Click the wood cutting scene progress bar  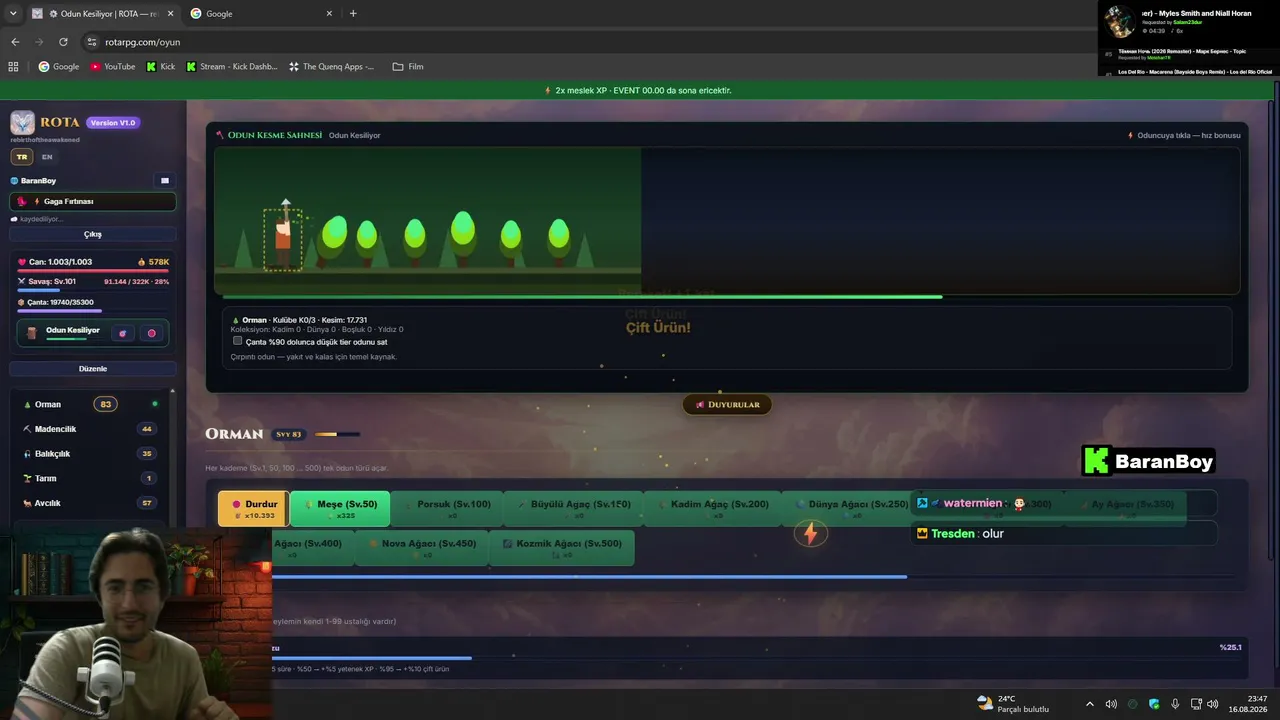coord(727,296)
